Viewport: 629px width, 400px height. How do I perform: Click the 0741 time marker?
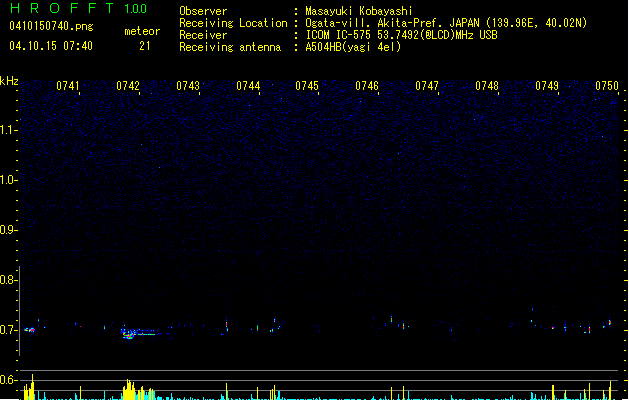pyautogui.click(x=68, y=86)
